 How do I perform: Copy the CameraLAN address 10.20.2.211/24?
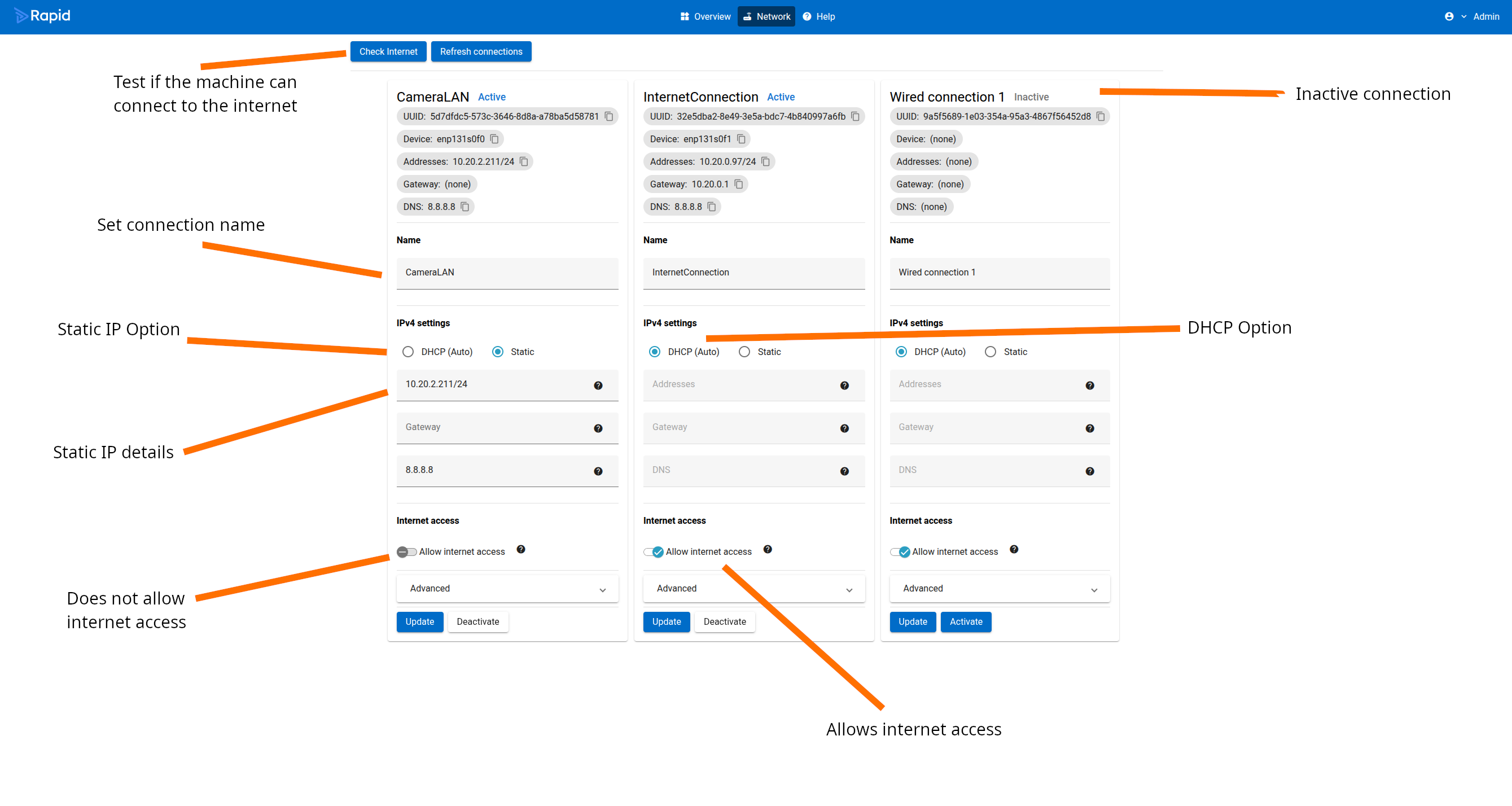tap(524, 161)
